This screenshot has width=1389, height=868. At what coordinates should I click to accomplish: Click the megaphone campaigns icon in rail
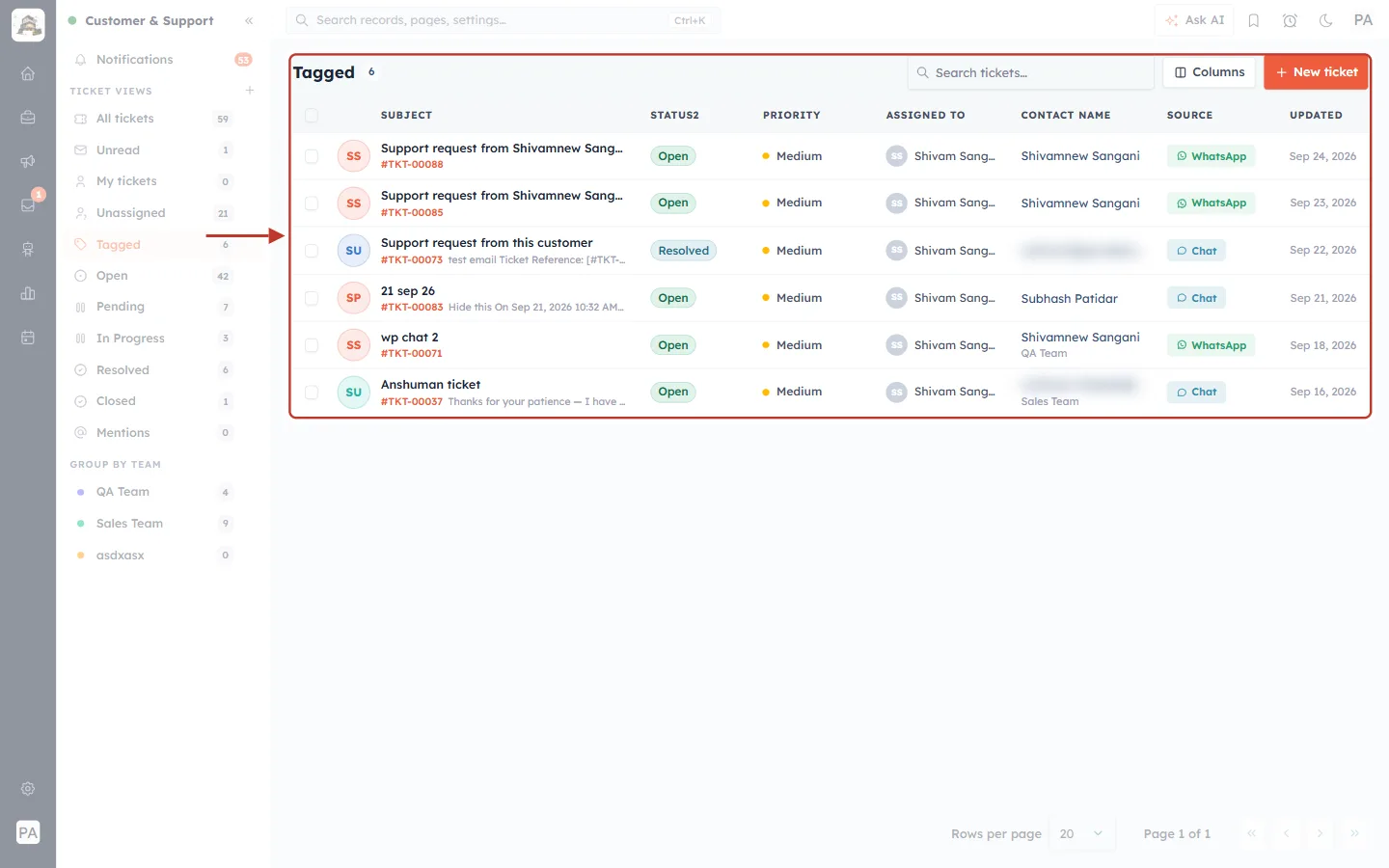pos(28,161)
